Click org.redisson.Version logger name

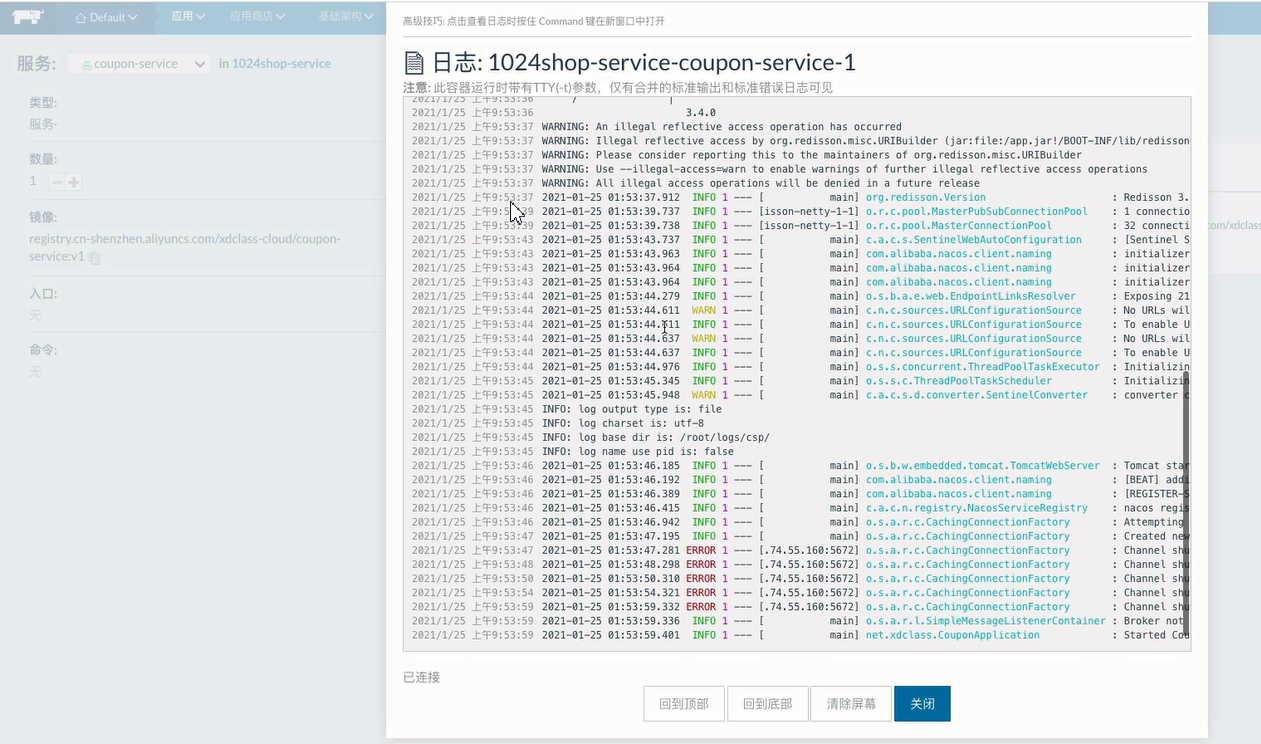point(925,198)
